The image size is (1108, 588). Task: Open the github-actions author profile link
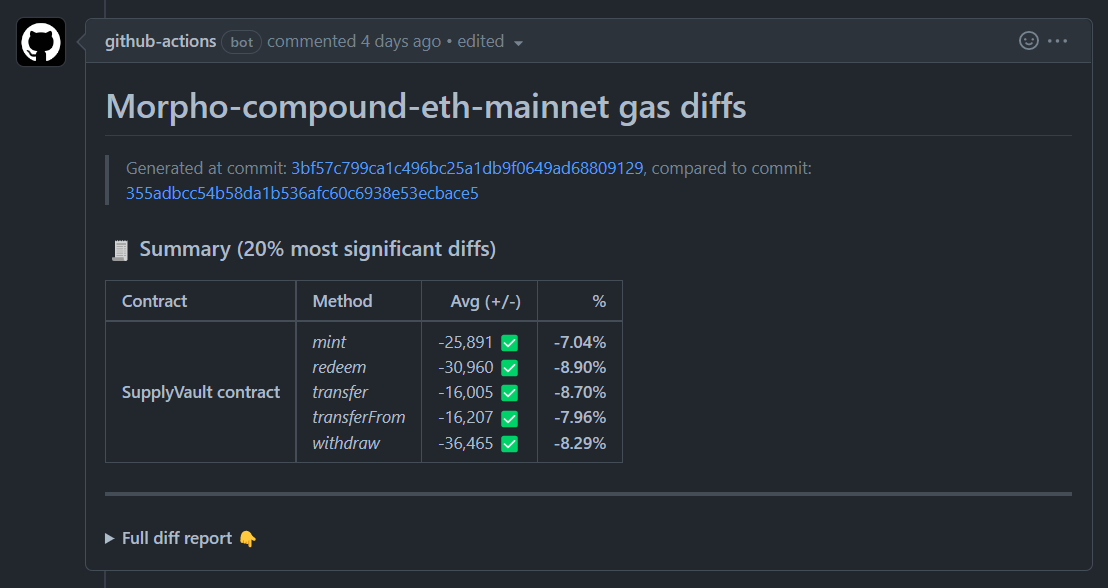point(160,42)
